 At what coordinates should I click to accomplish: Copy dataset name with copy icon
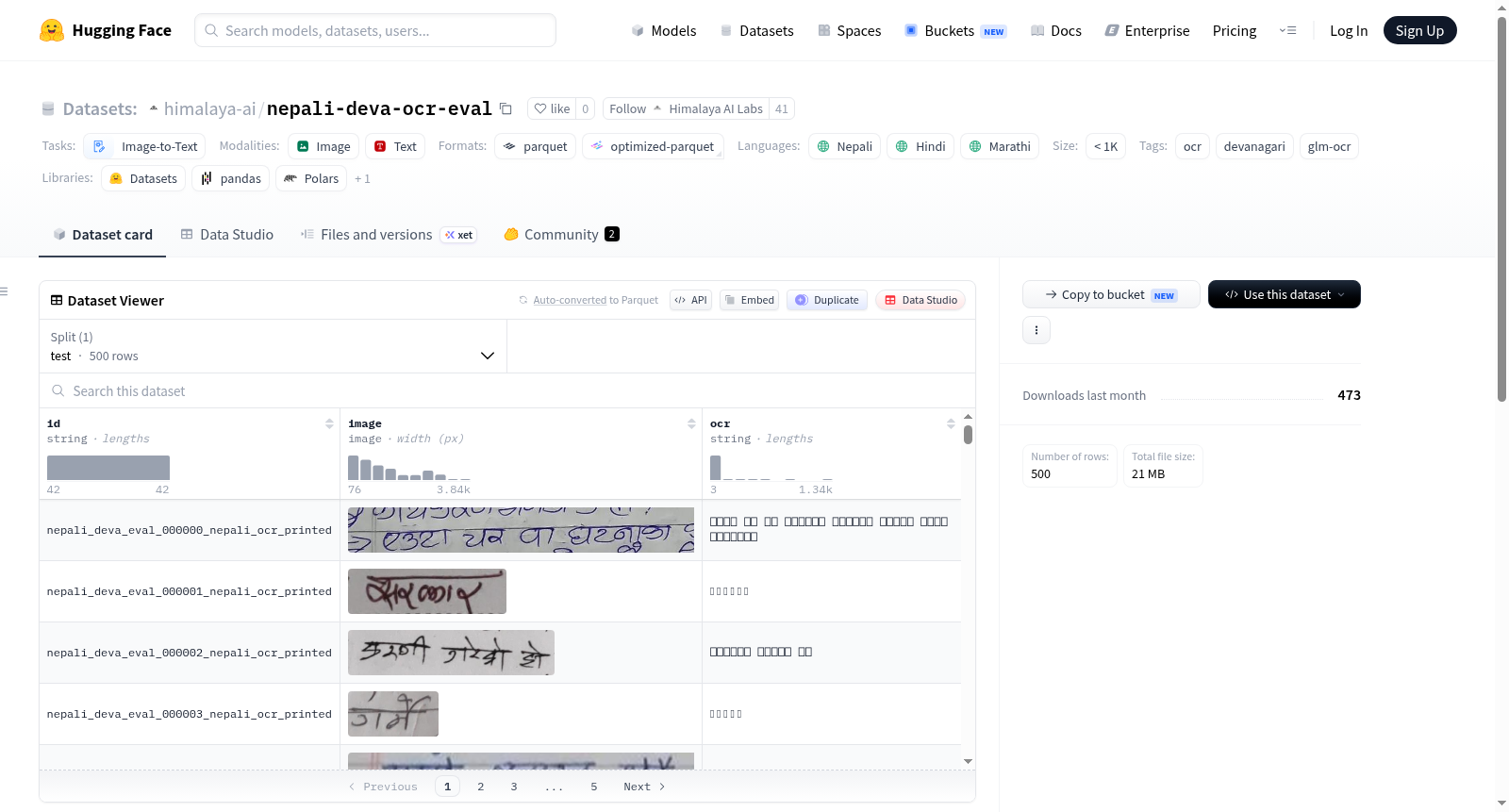tap(506, 108)
